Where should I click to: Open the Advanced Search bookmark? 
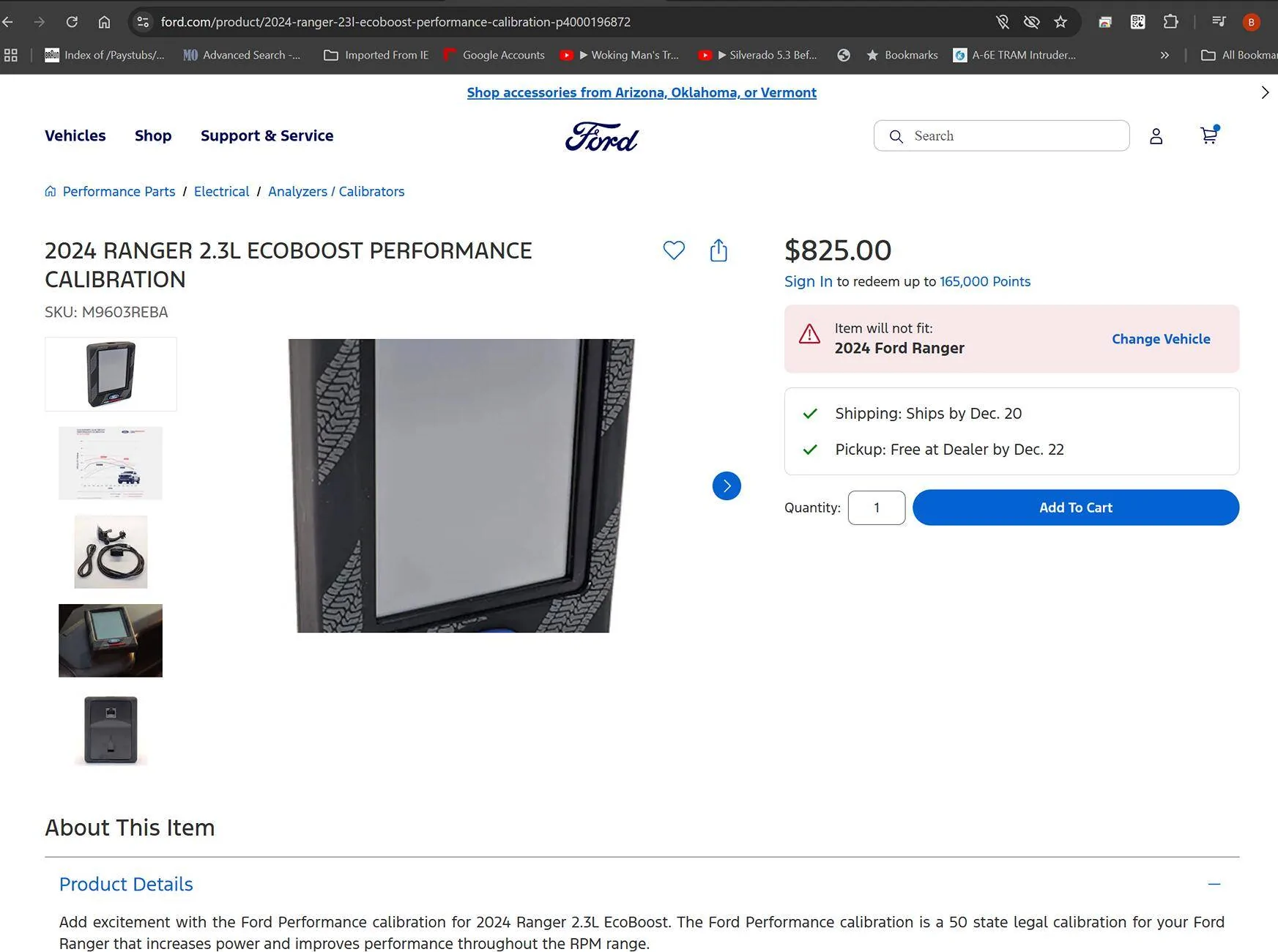242,55
